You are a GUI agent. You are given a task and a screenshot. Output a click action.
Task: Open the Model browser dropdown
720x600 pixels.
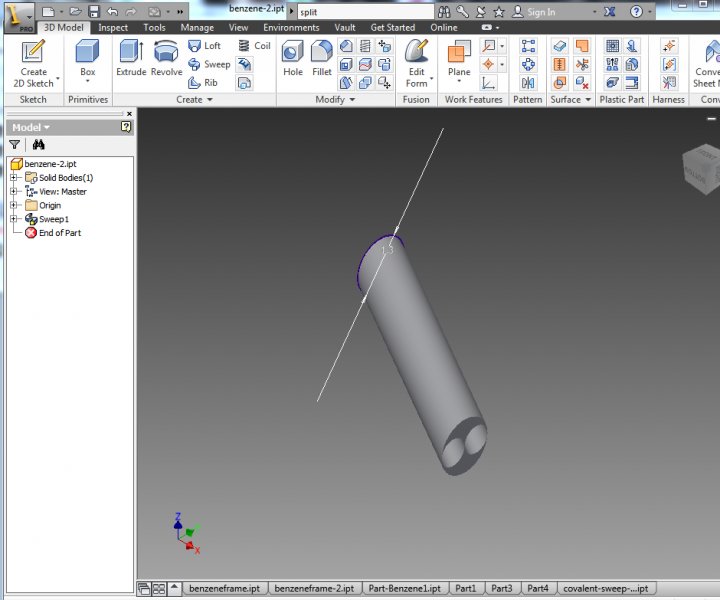pos(30,128)
